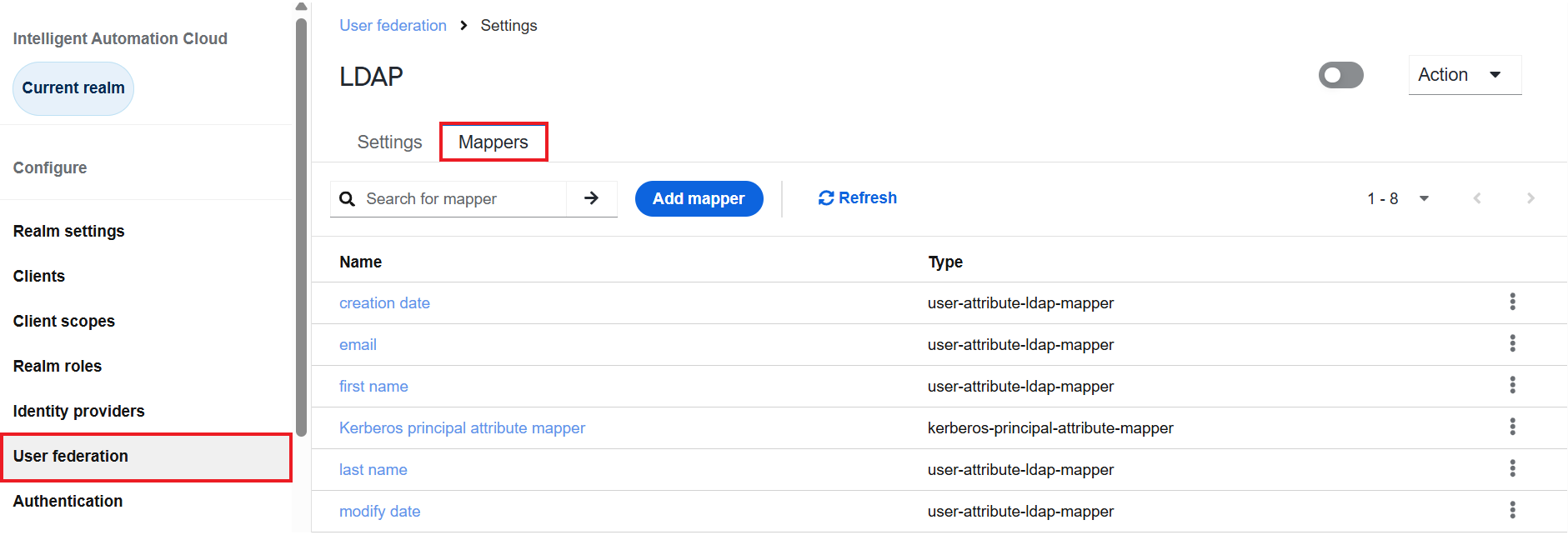The width and height of the screenshot is (1568, 535).
Task: Open the modify date mapper link
Action: pos(379,511)
